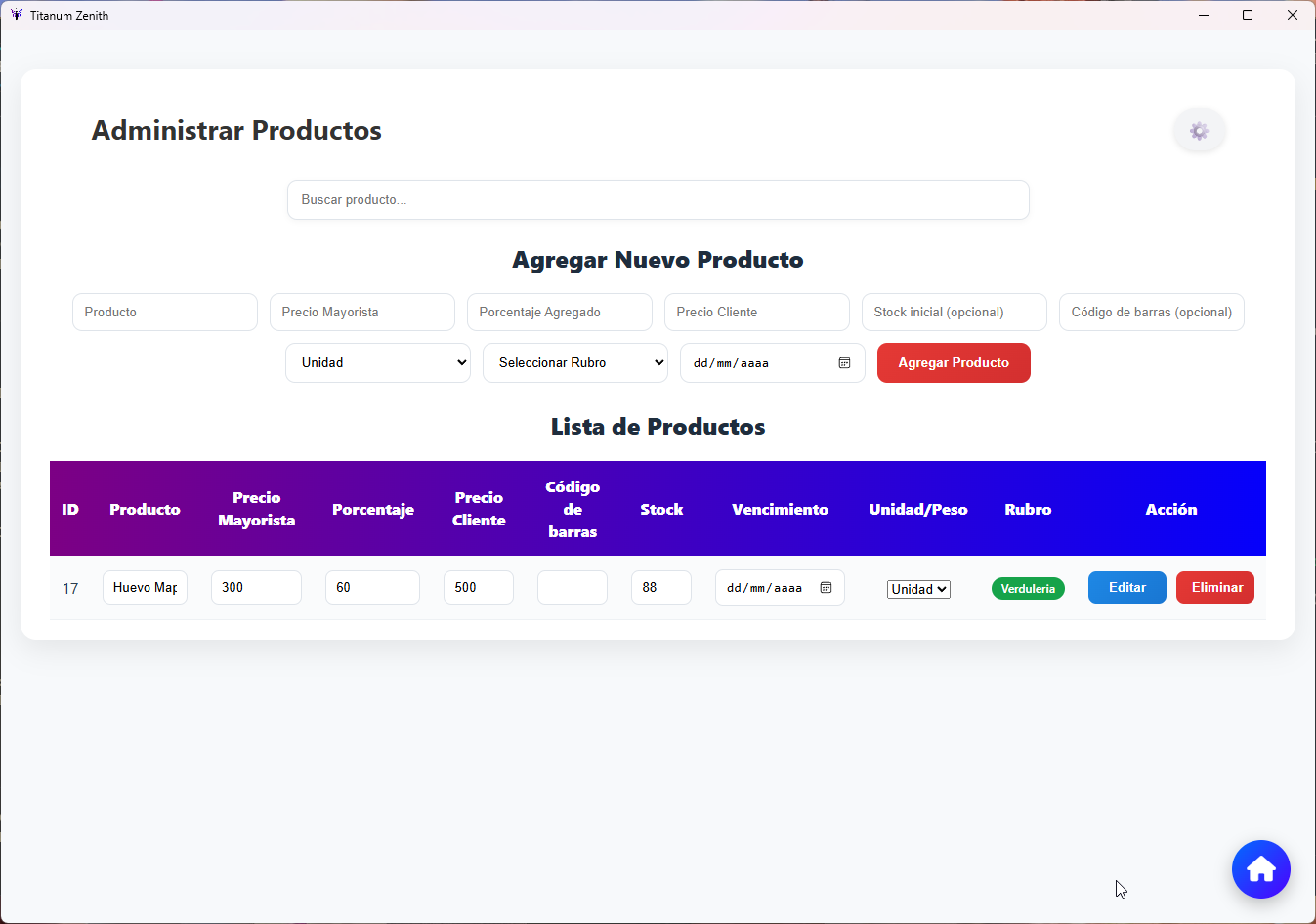Click the Código de barras opcional field
This screenshot has width=1316, height=924.
(1151, 312)
